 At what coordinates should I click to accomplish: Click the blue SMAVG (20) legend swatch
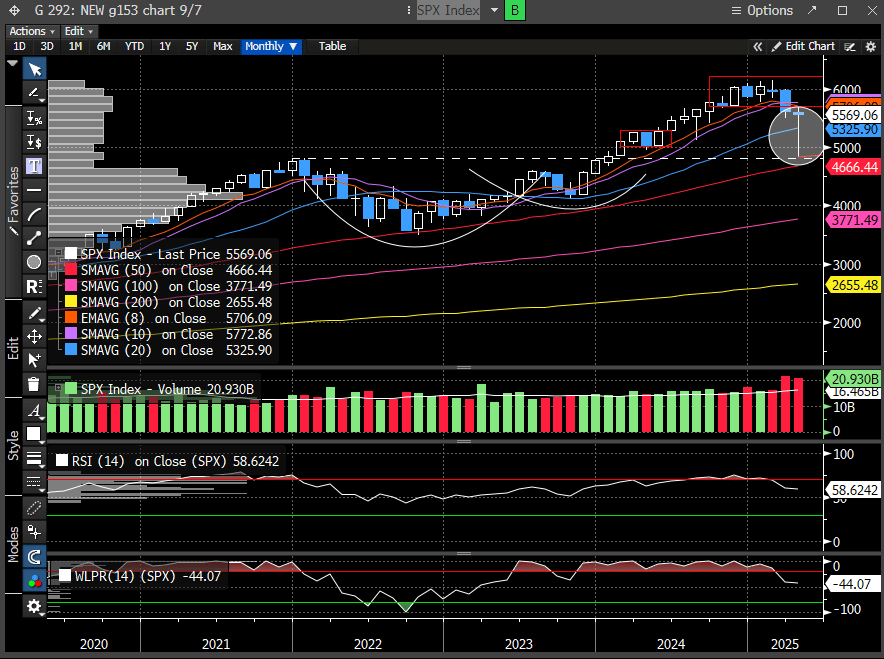[x=71, y=350]
